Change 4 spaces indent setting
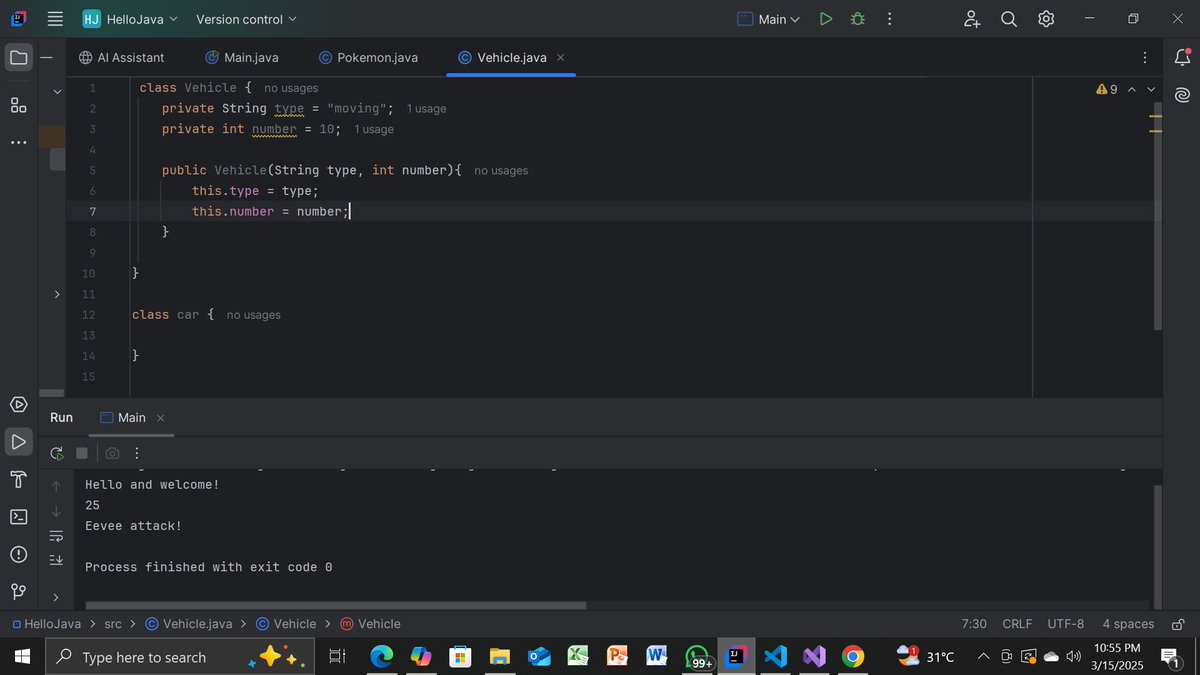Image resolution: width=1200 pixels, height=675 pixels. click(1128, 624)
